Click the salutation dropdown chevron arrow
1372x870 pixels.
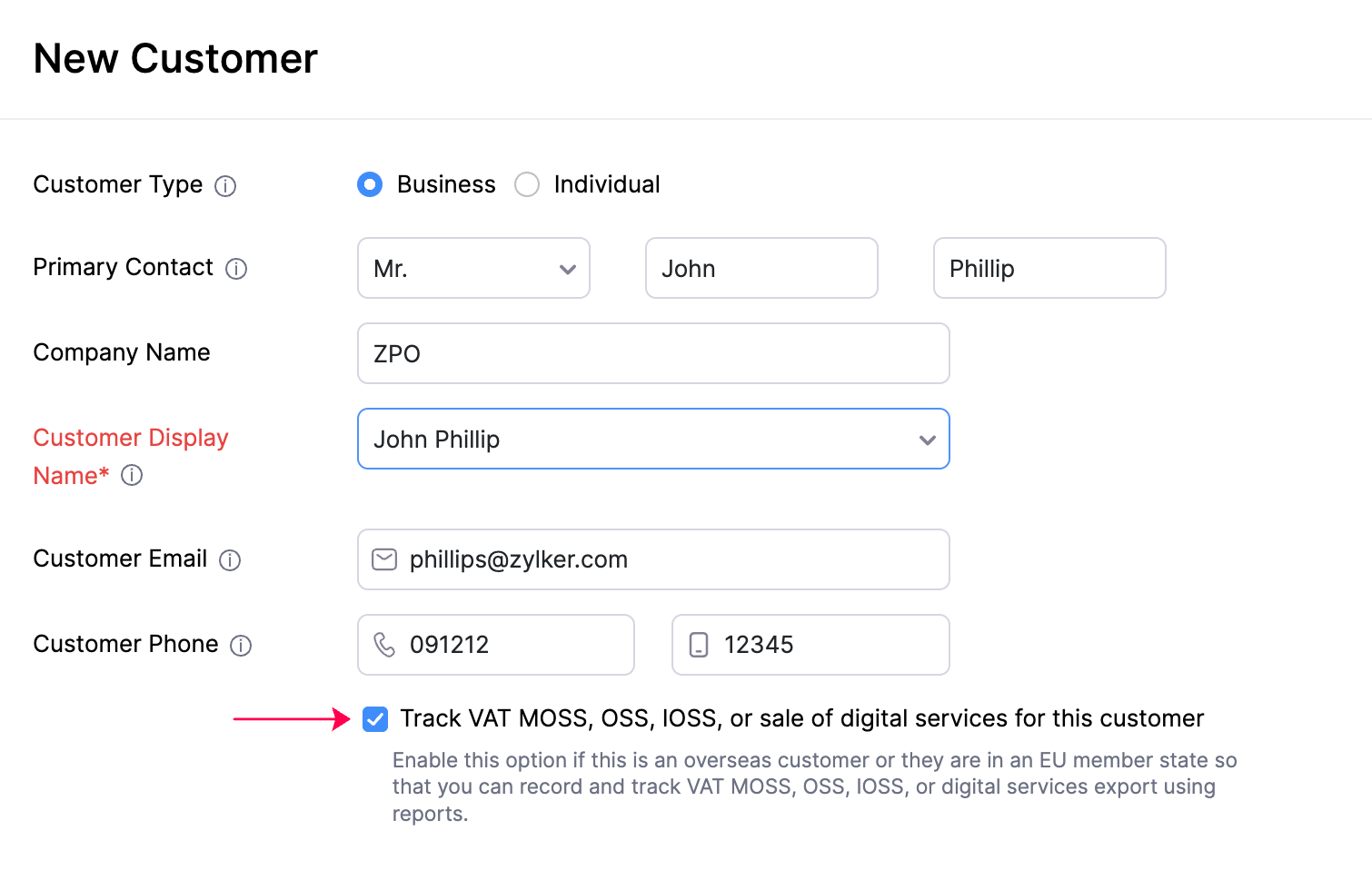tap(568, 269)
